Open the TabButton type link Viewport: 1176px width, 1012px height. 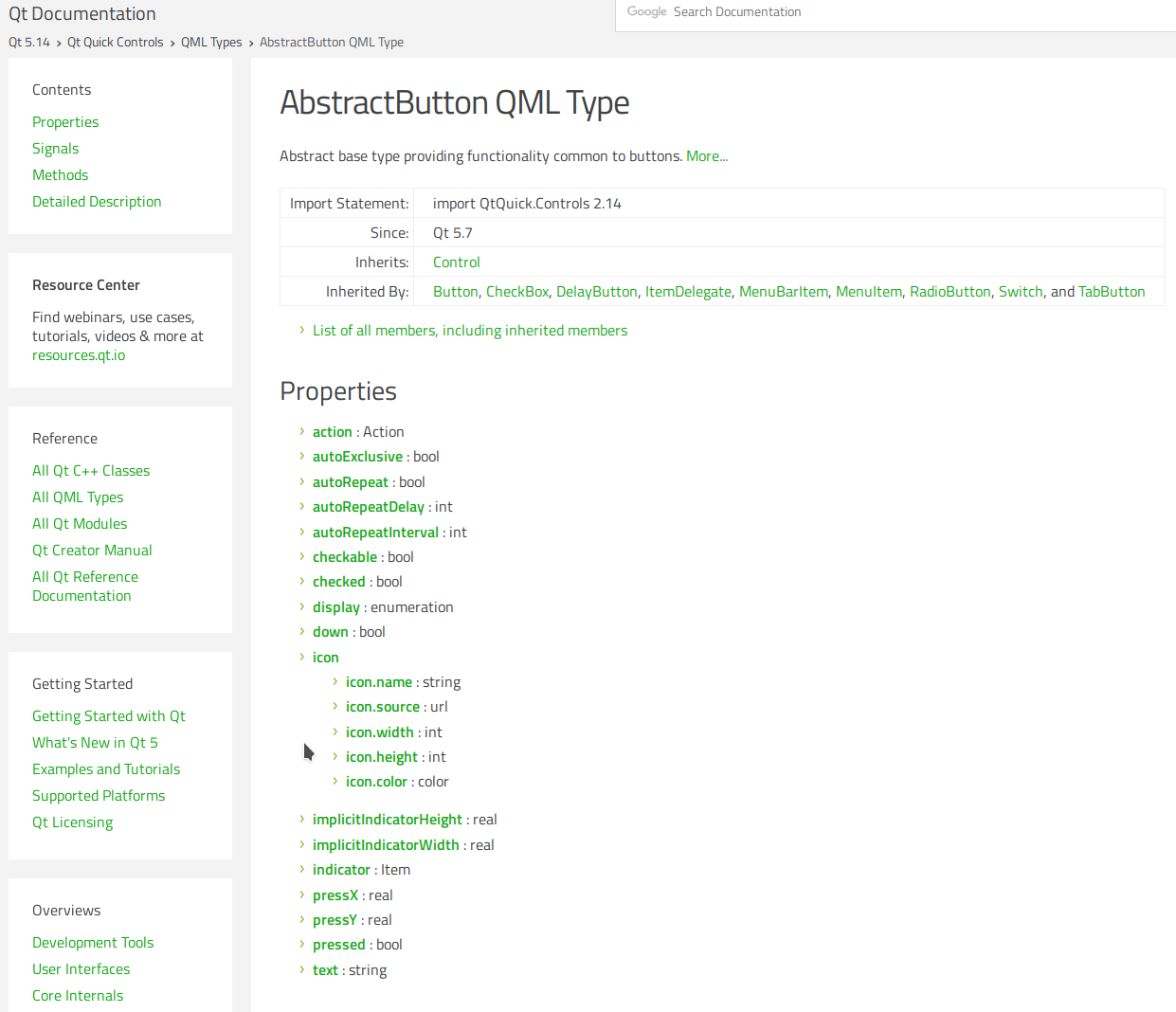pos(1112,292)
